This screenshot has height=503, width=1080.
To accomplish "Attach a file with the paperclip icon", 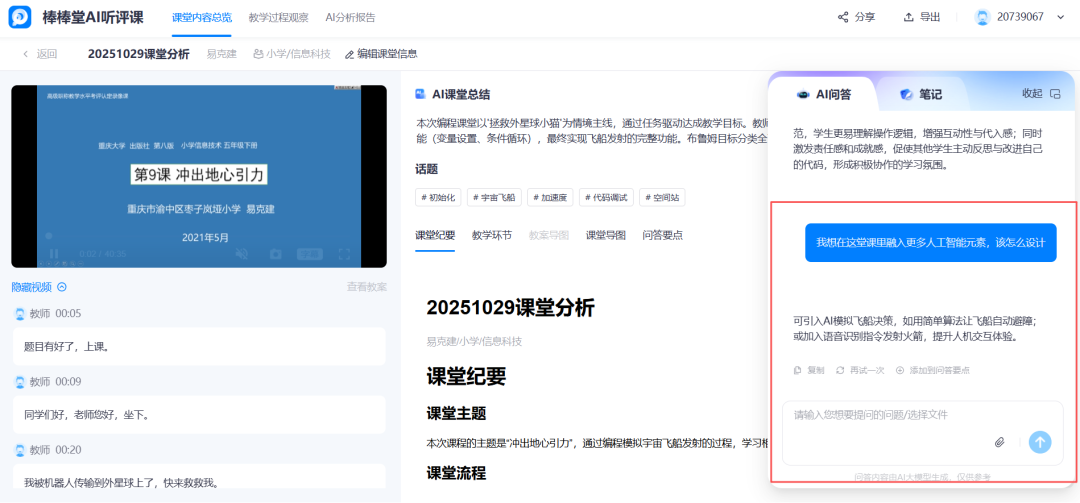I will coord(1000,442).
